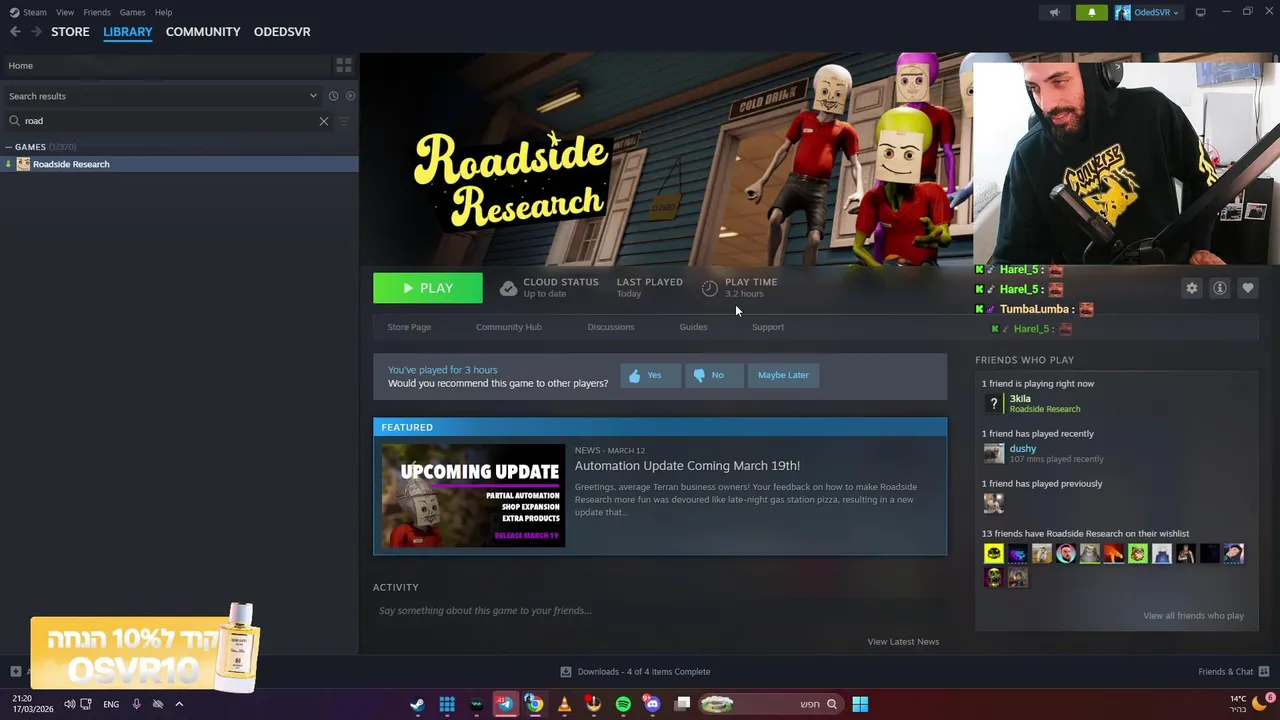Switch to the LIBRARY tab
This screenshot has height=720, width=1280.
pyautogui.click(x=128, y=32)
